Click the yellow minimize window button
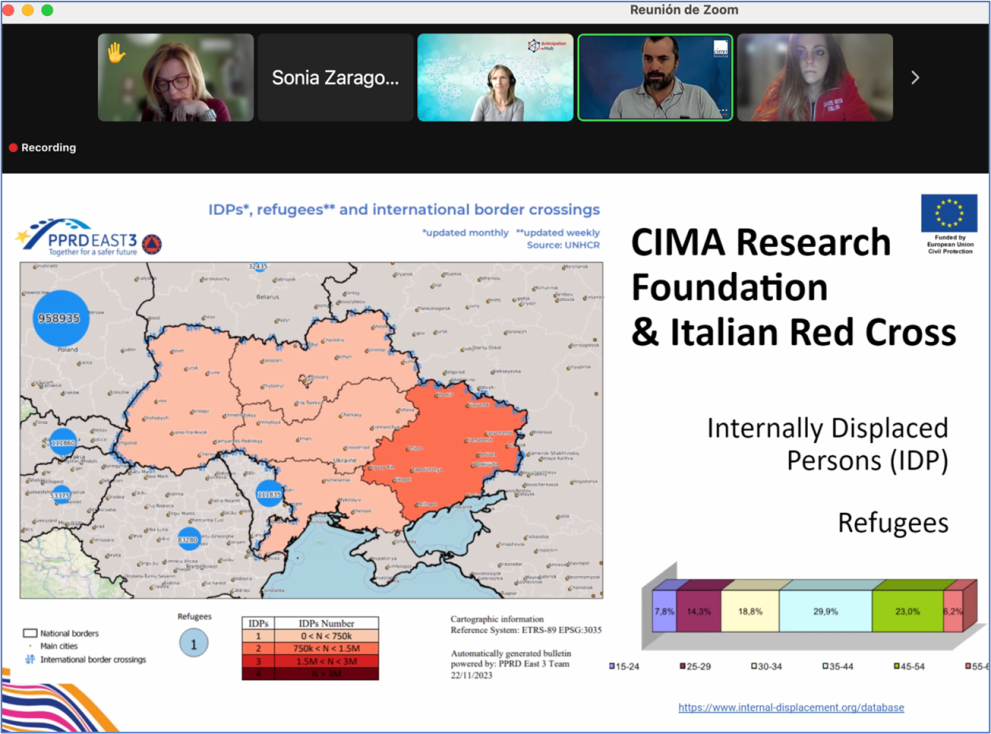 [28, 10]
